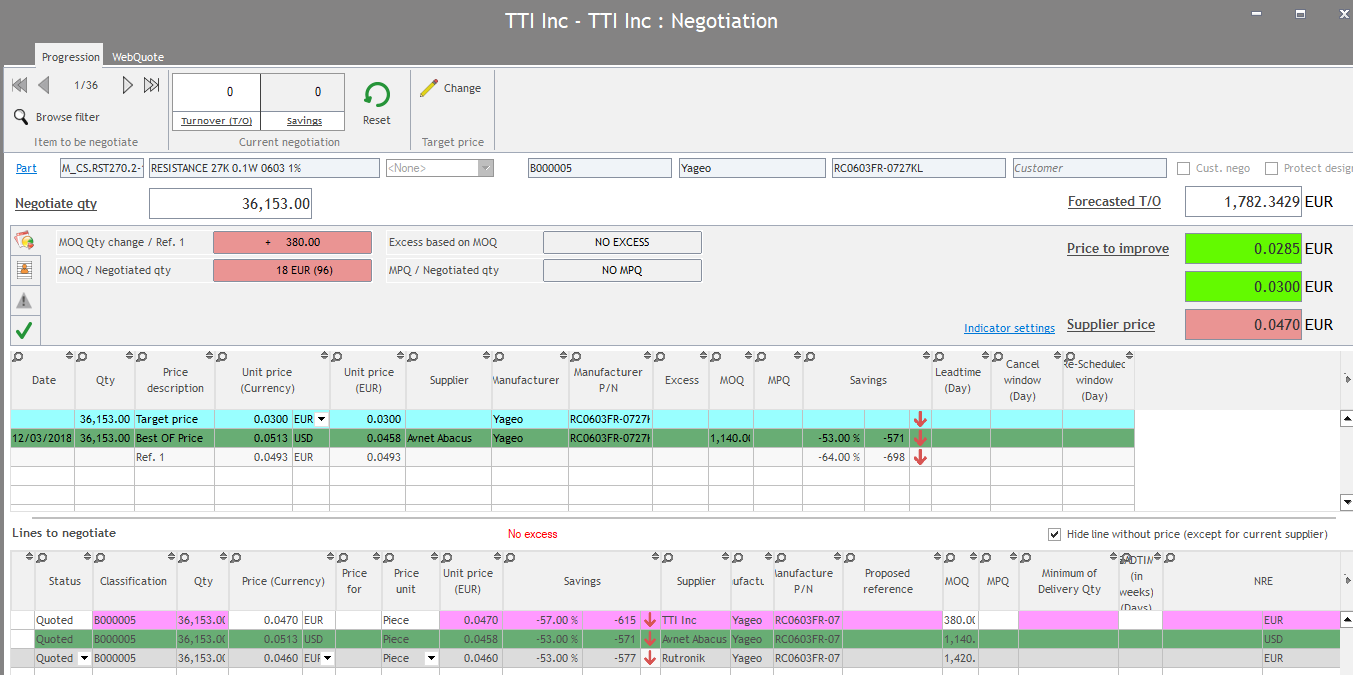The height and width of the screenshot is (675, 1353).
Task: Open the Browse filter magnifier
Action: pyautogui.click(x=21, y=117)
